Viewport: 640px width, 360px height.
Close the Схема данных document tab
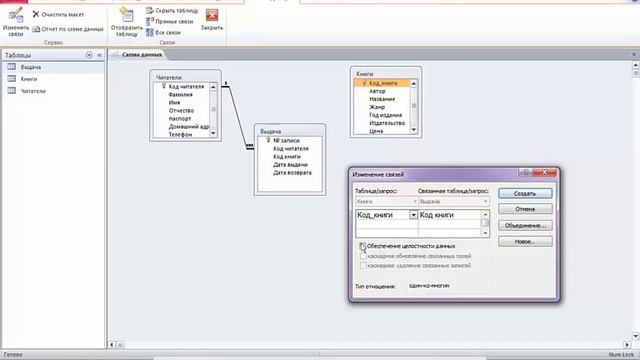(x=634, y=54)
